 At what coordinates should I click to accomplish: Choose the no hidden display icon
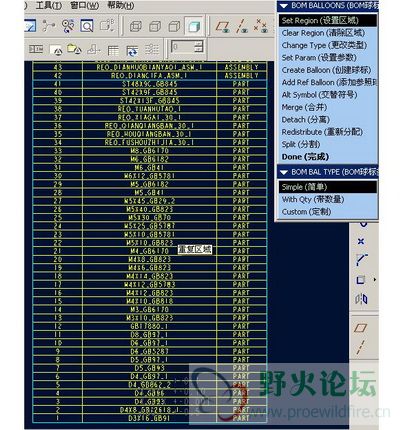coord(174,26)
